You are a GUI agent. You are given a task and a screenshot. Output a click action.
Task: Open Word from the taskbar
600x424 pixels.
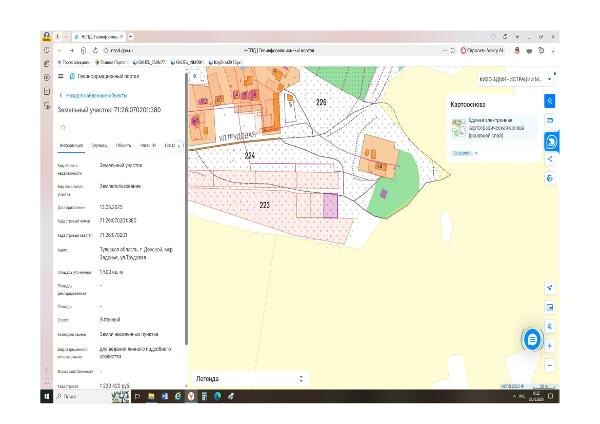[x=165, y=396]
